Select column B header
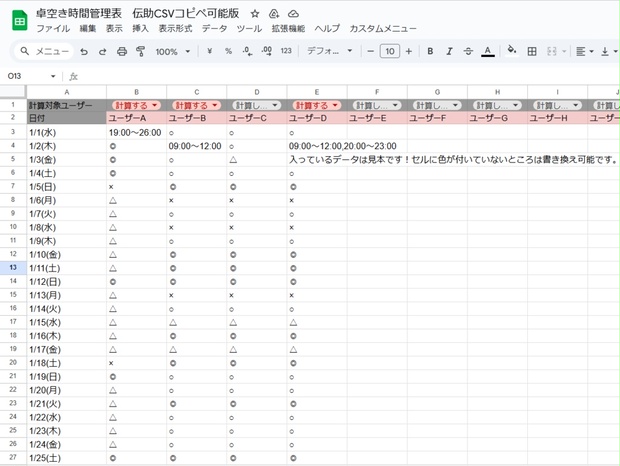620x466 pixels. (x=136, y=92)
